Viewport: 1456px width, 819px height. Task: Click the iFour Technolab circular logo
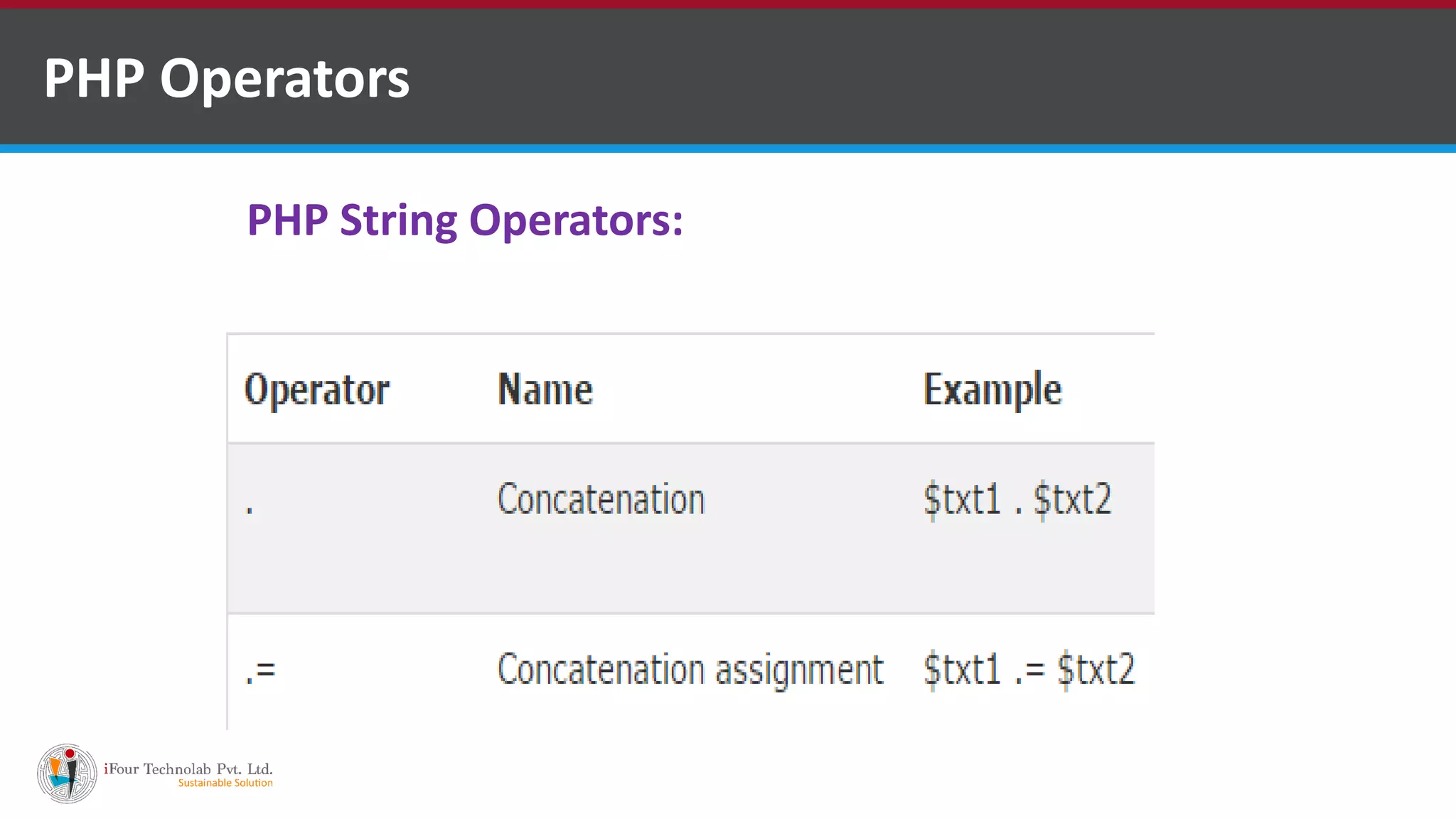(x=67, y=774)
